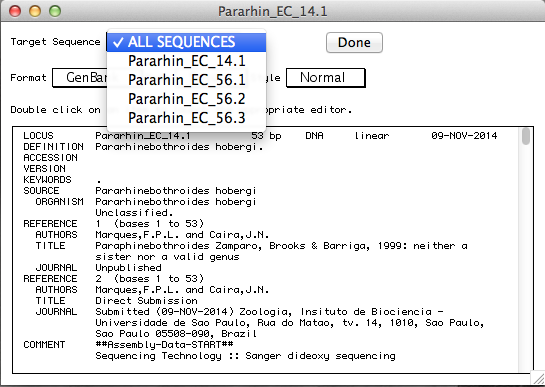
Task: Click the Sequencing Technology :: Sanger line
Action: [x=245, y=356]
